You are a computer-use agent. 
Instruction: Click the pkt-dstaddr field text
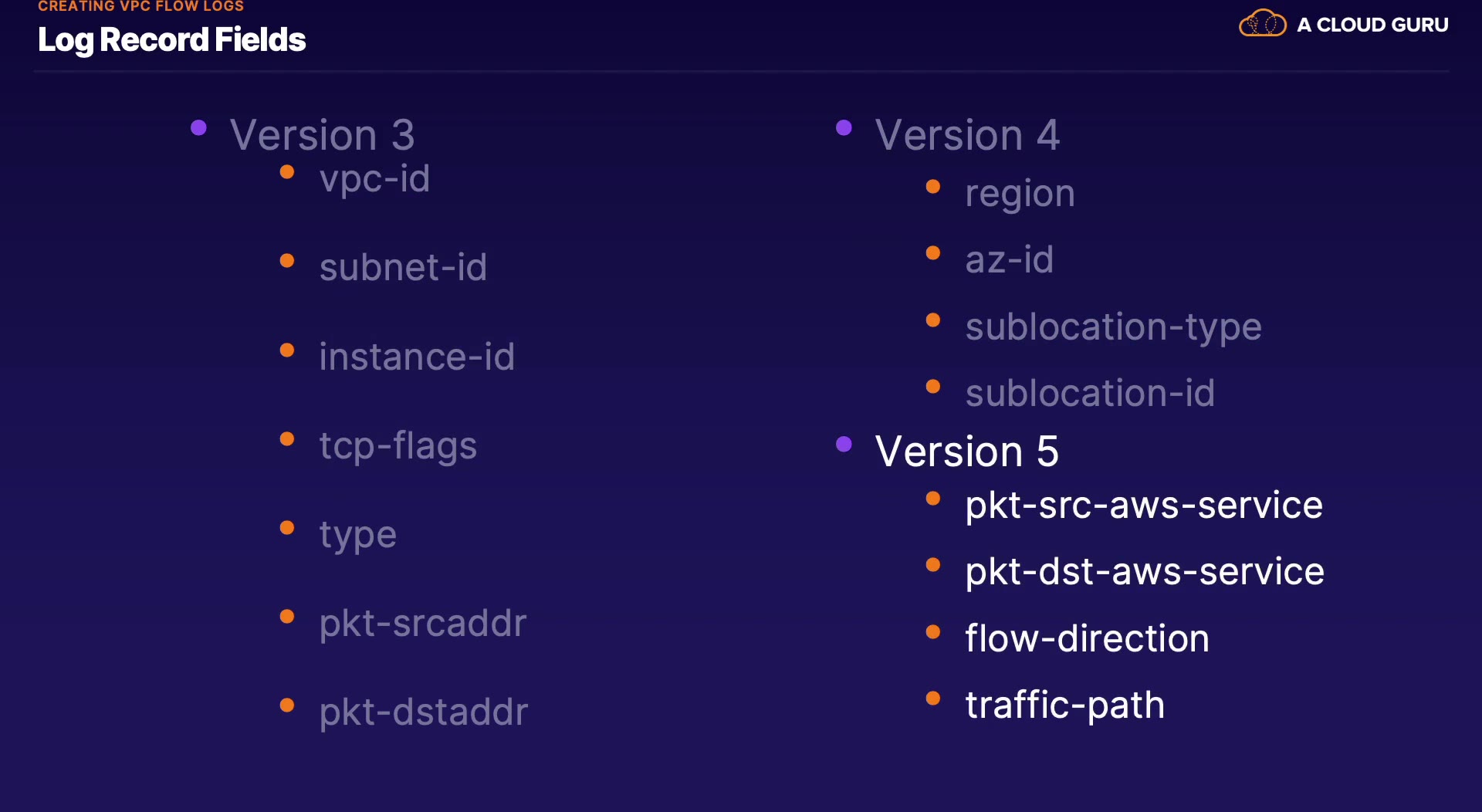tap(424, 712)
